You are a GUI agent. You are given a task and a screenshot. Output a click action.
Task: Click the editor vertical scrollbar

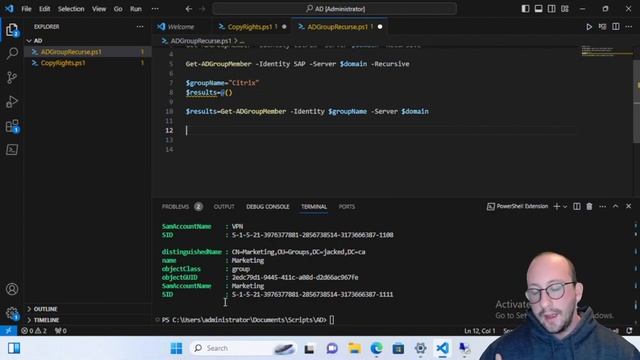tap(636, 101)
